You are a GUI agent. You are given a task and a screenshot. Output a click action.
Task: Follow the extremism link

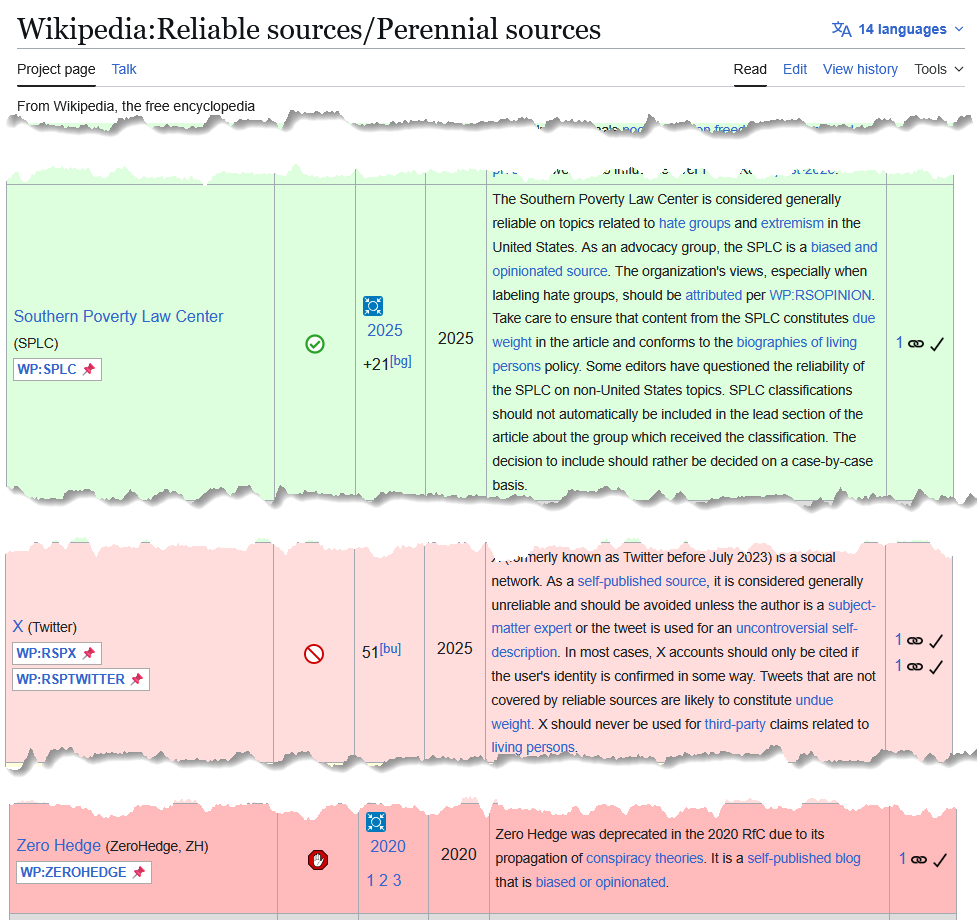tap(792, 223)
